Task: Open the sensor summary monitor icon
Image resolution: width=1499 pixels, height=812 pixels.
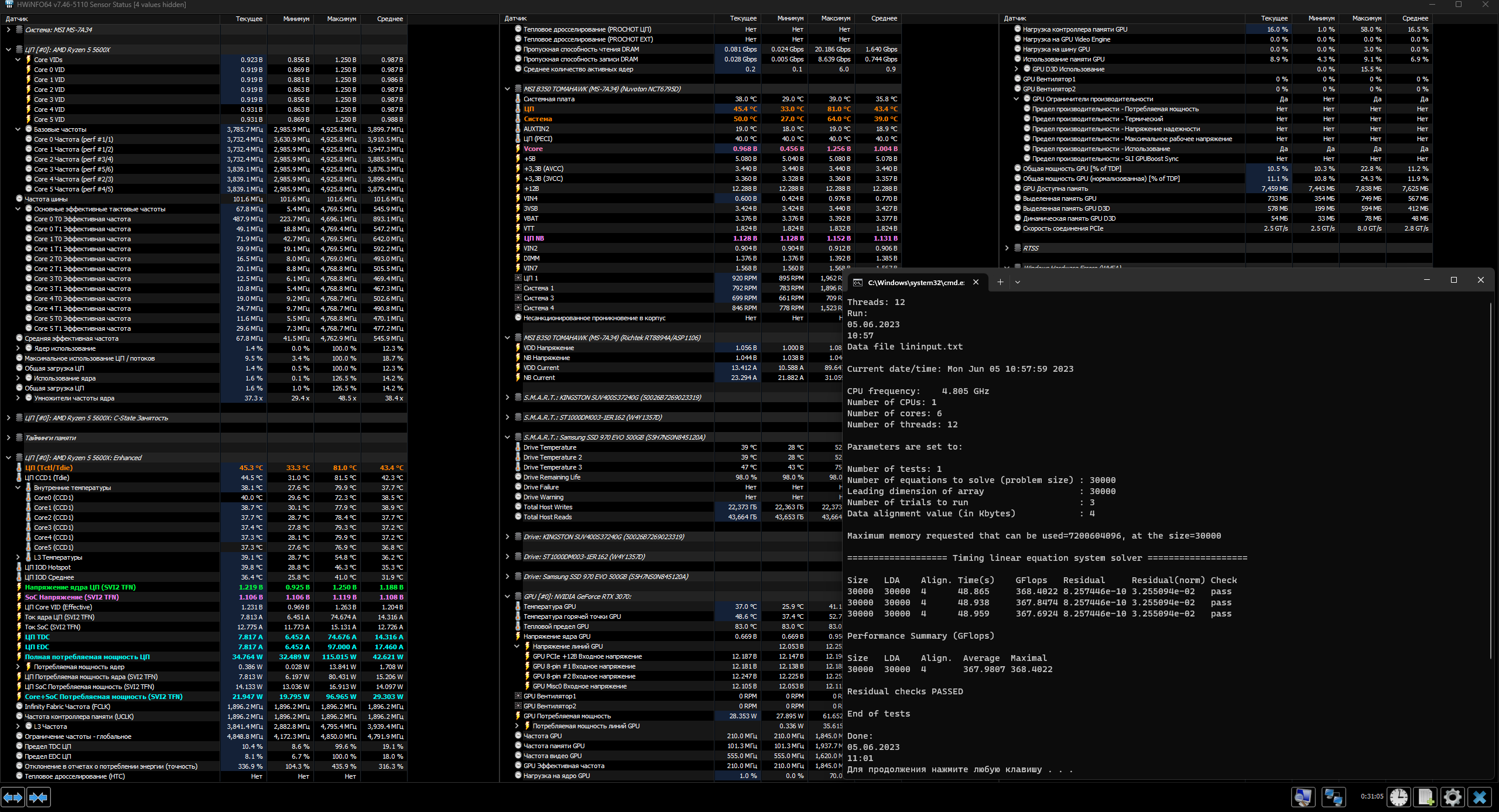Action: coord(1303,797)
